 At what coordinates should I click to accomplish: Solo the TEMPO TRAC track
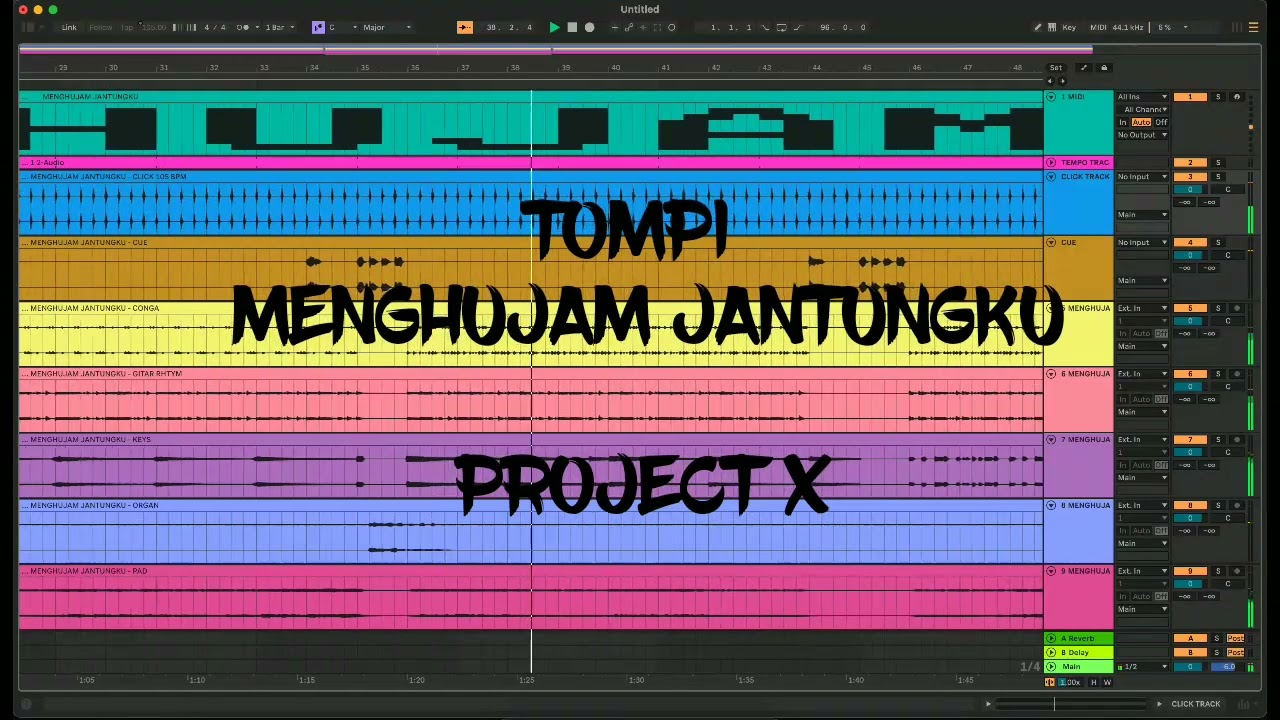[x=1218, y=163]
